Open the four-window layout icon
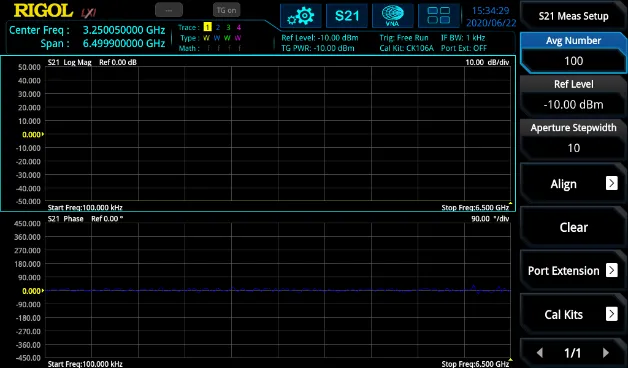628x368 pixels. tap(439, 16)
